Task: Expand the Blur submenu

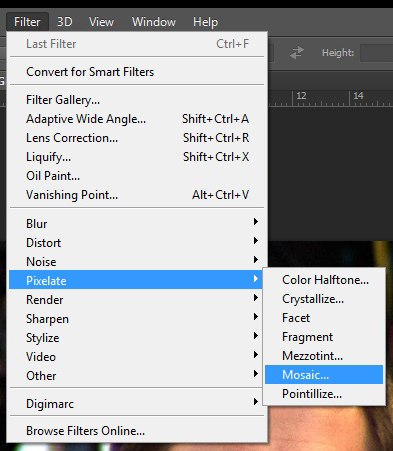Action: click(137, 224)
